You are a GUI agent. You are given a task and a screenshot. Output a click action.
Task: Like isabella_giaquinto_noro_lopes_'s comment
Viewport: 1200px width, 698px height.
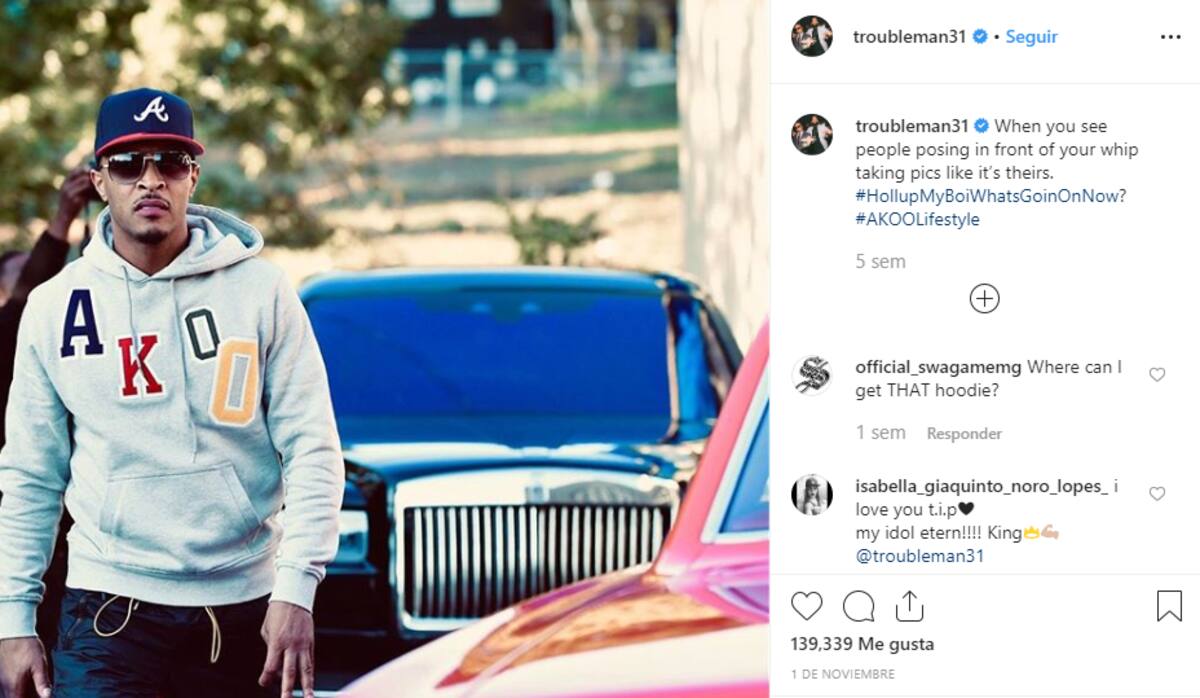tap(1157, 494)
